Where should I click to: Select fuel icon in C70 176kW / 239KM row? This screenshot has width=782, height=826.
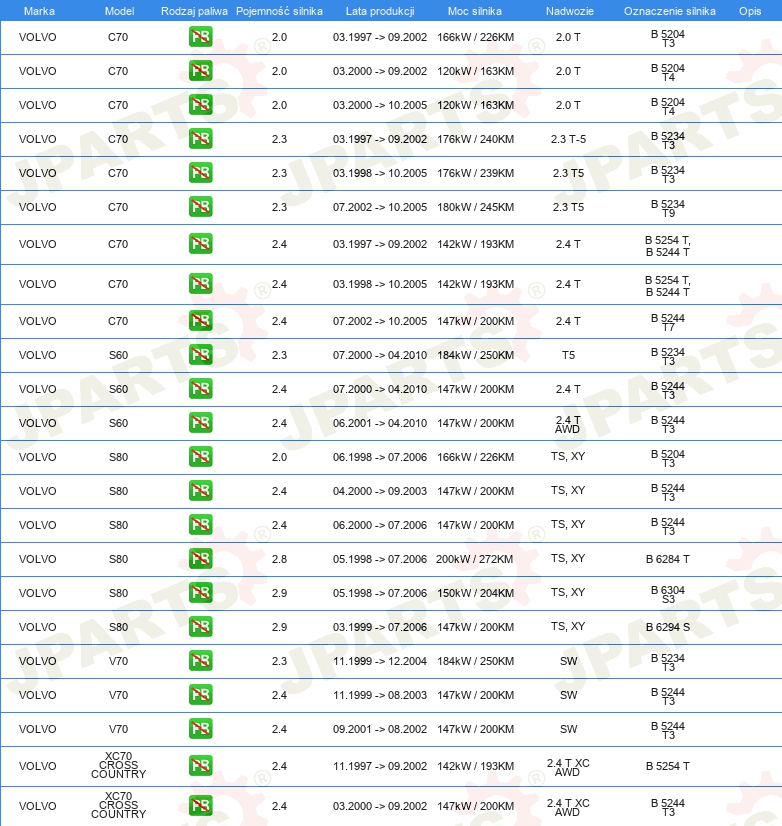200,173
